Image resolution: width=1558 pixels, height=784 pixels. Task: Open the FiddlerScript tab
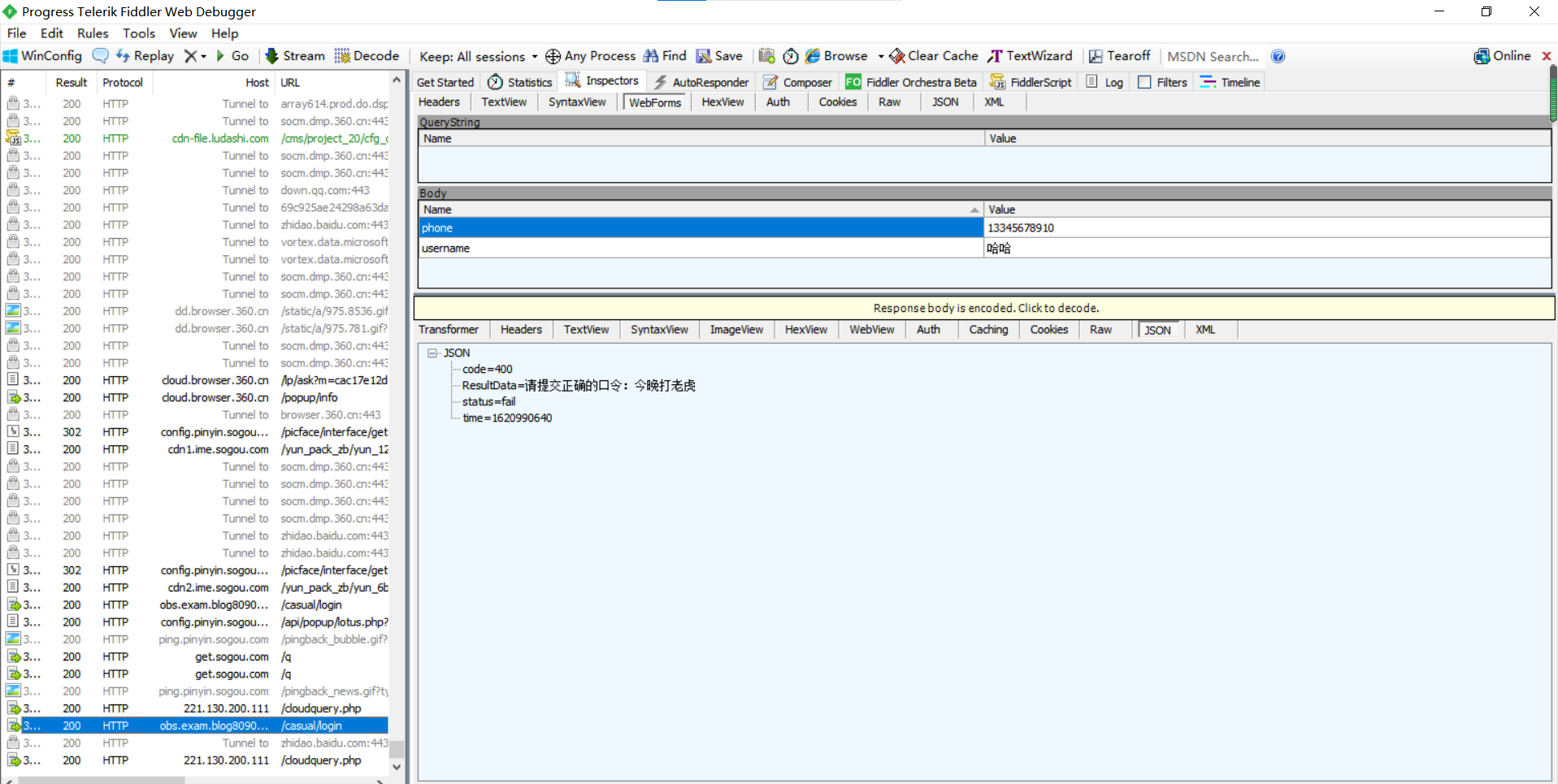pos(1031,82)
